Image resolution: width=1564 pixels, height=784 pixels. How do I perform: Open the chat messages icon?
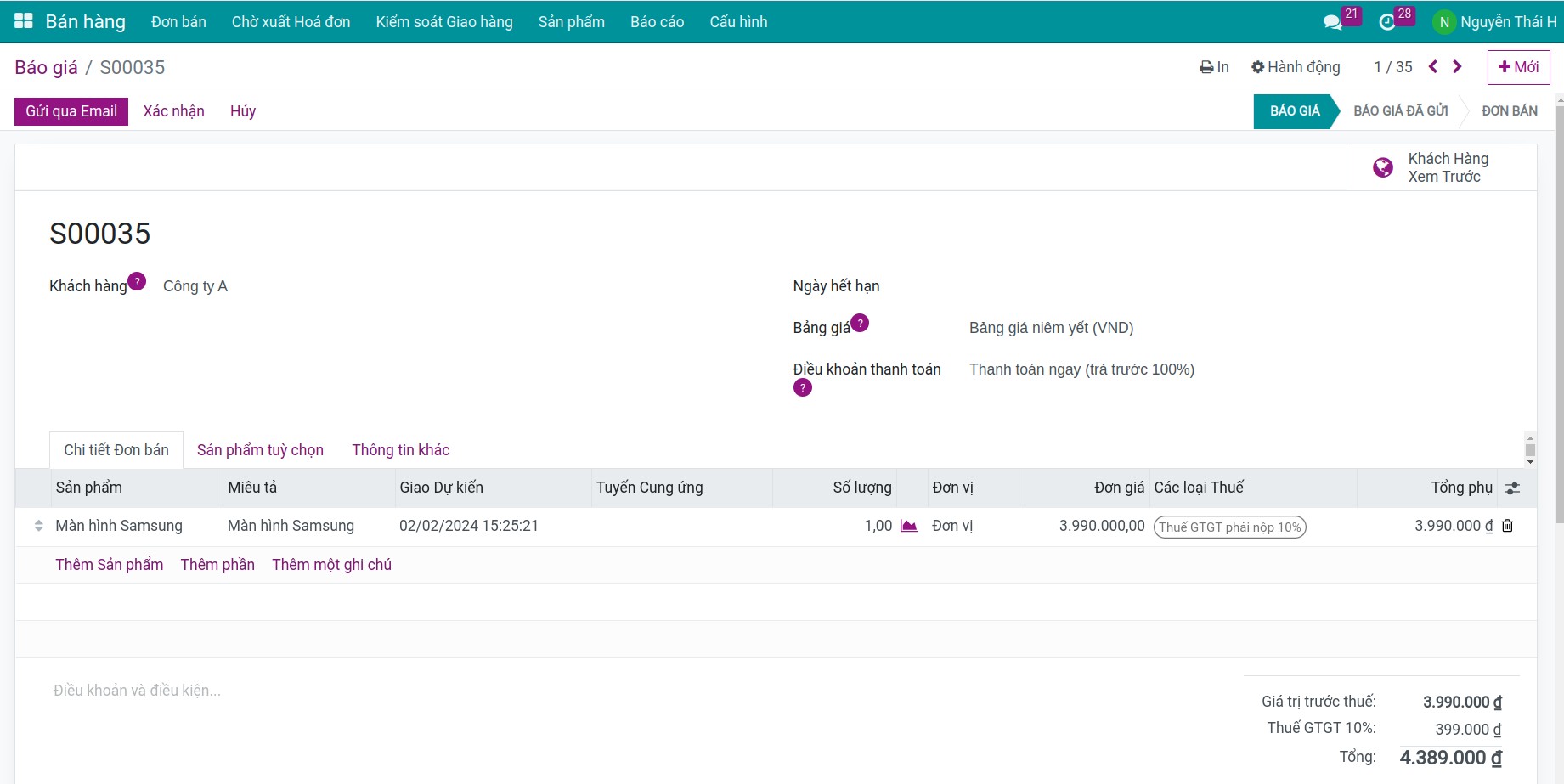pos(1332,22)
